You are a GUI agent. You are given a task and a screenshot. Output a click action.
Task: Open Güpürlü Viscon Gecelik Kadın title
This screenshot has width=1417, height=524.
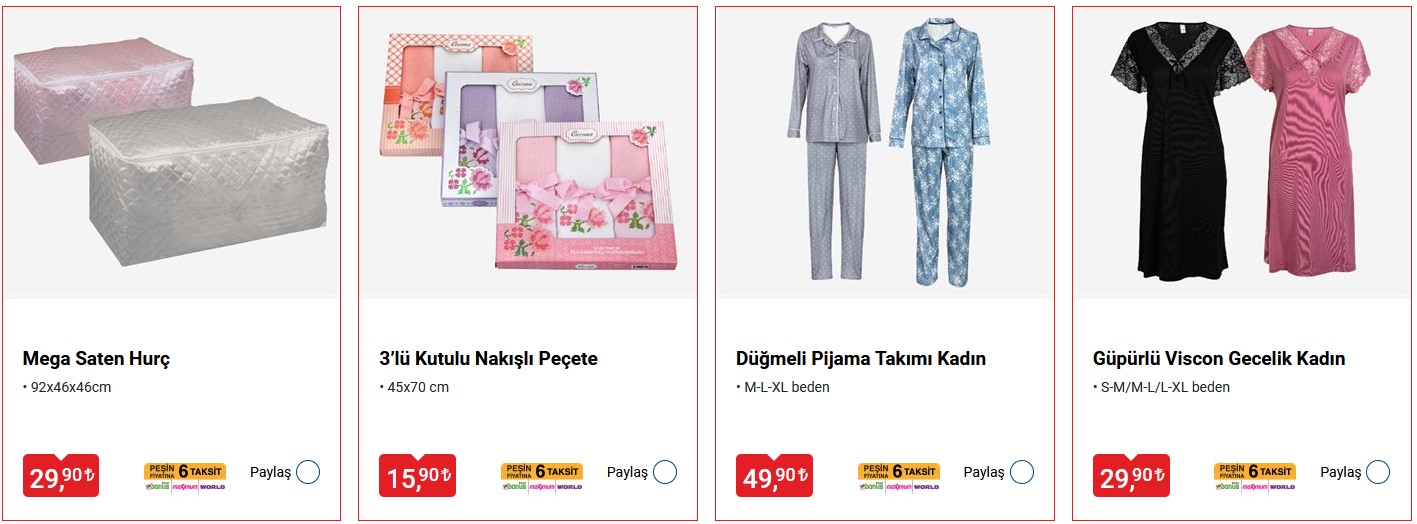(1219, 359)
